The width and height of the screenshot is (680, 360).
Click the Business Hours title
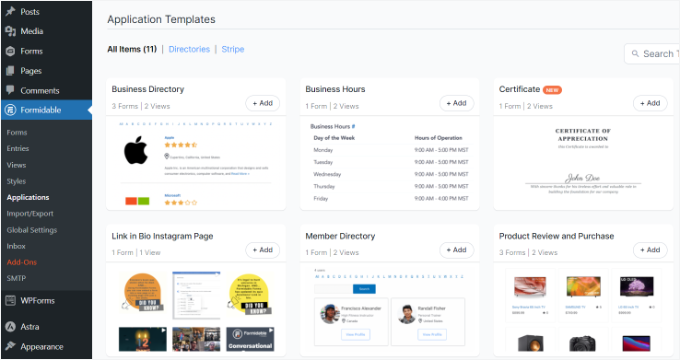pyautogui.click(x=335, y=89)
